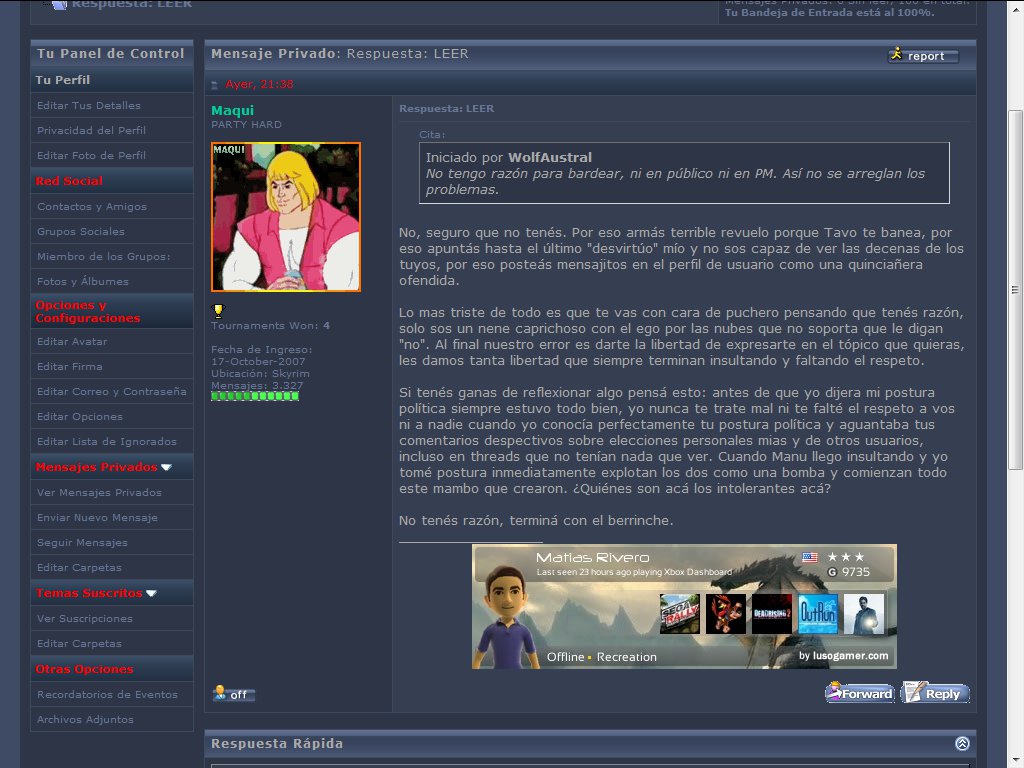
Task: Click the Red Social section header
Action: pyautogui.click(x=112, y=181)
